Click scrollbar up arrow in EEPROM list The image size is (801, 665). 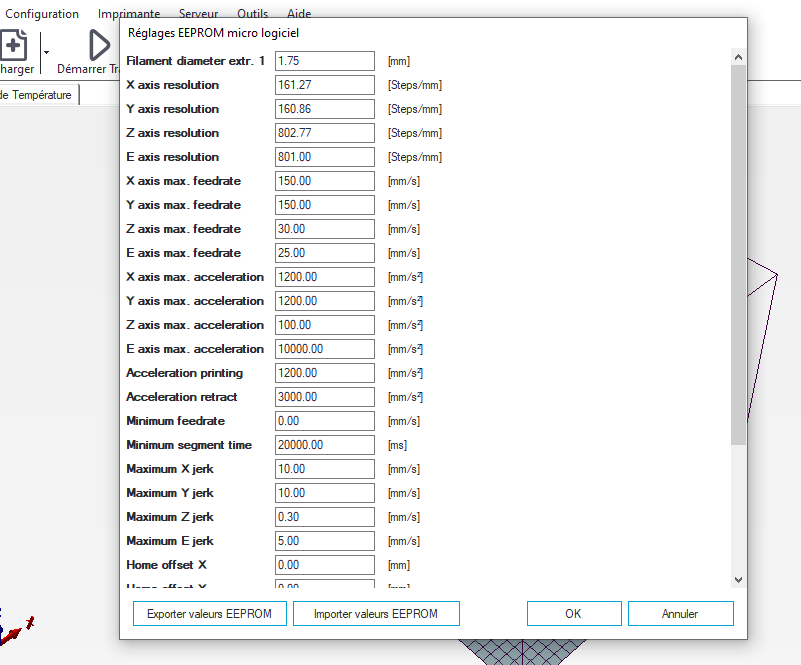(x=738, y=57)
